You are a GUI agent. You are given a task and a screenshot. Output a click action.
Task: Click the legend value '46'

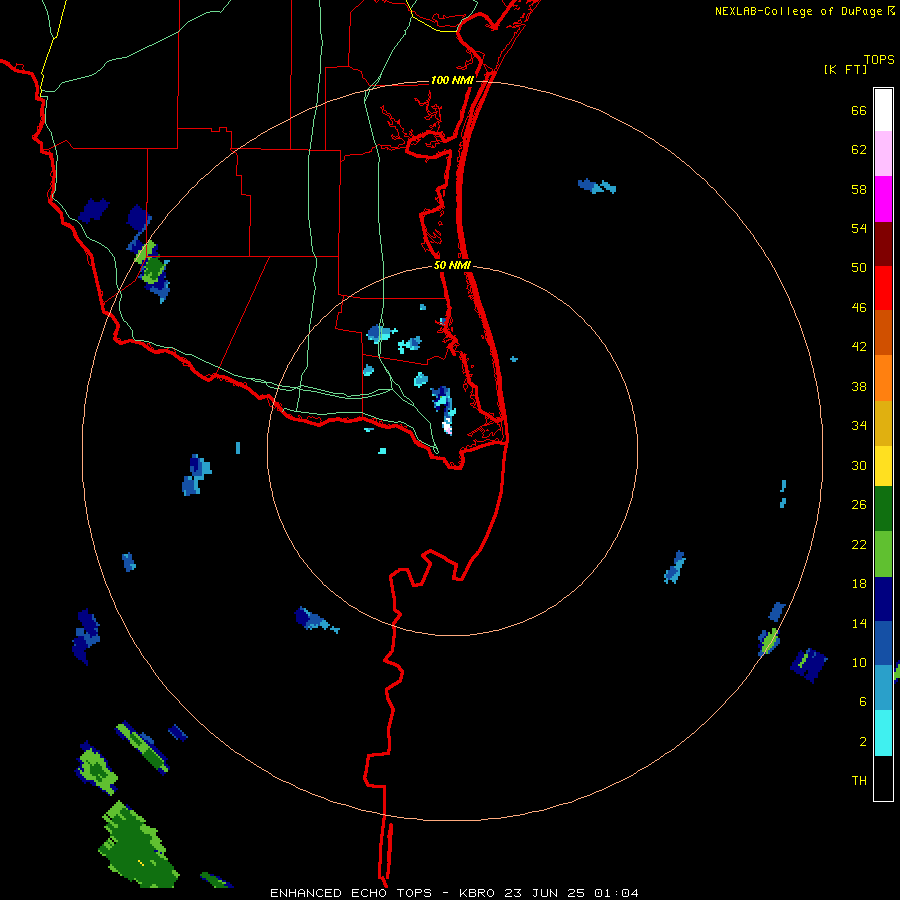pyautogui.click(x=859, y=308)
